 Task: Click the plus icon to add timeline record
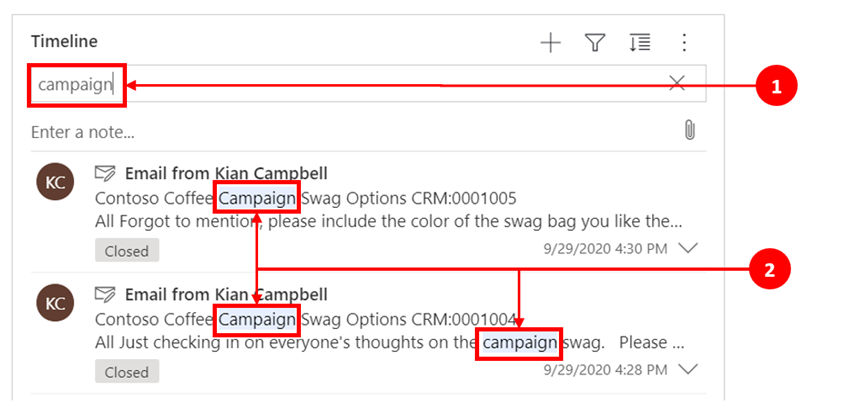551,42
